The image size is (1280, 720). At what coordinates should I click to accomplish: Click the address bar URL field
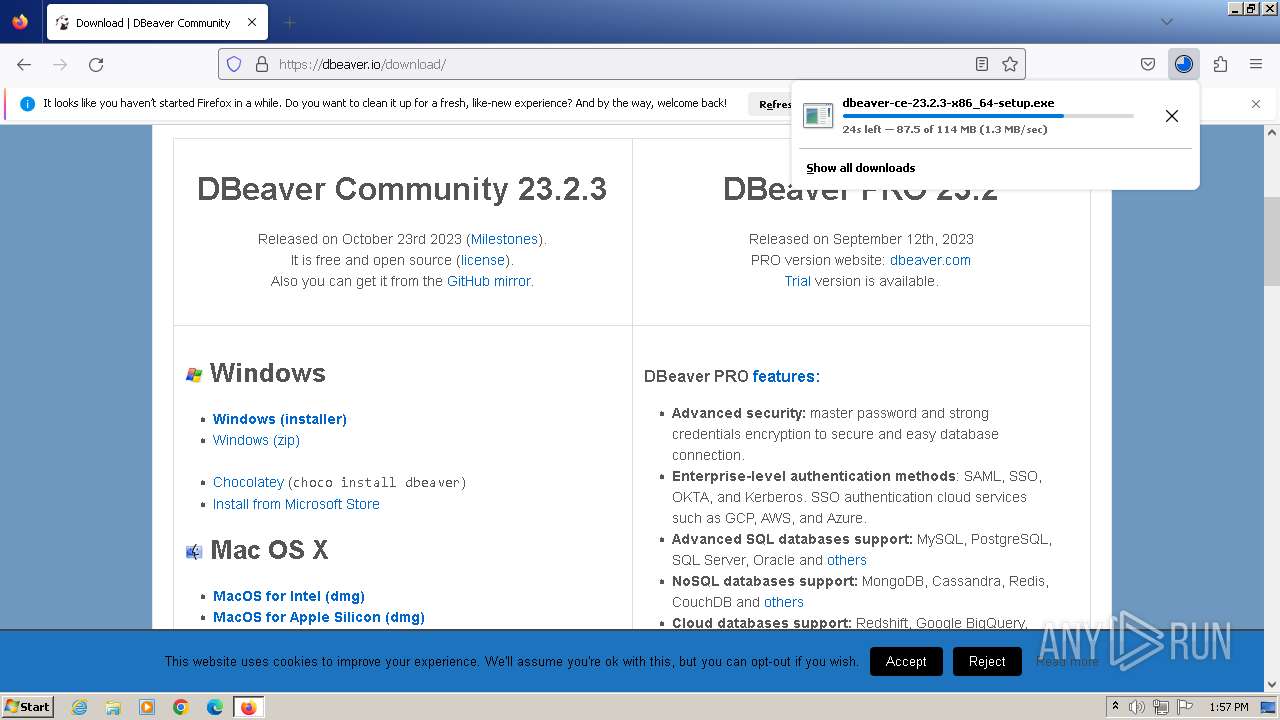tap(620, 64)
